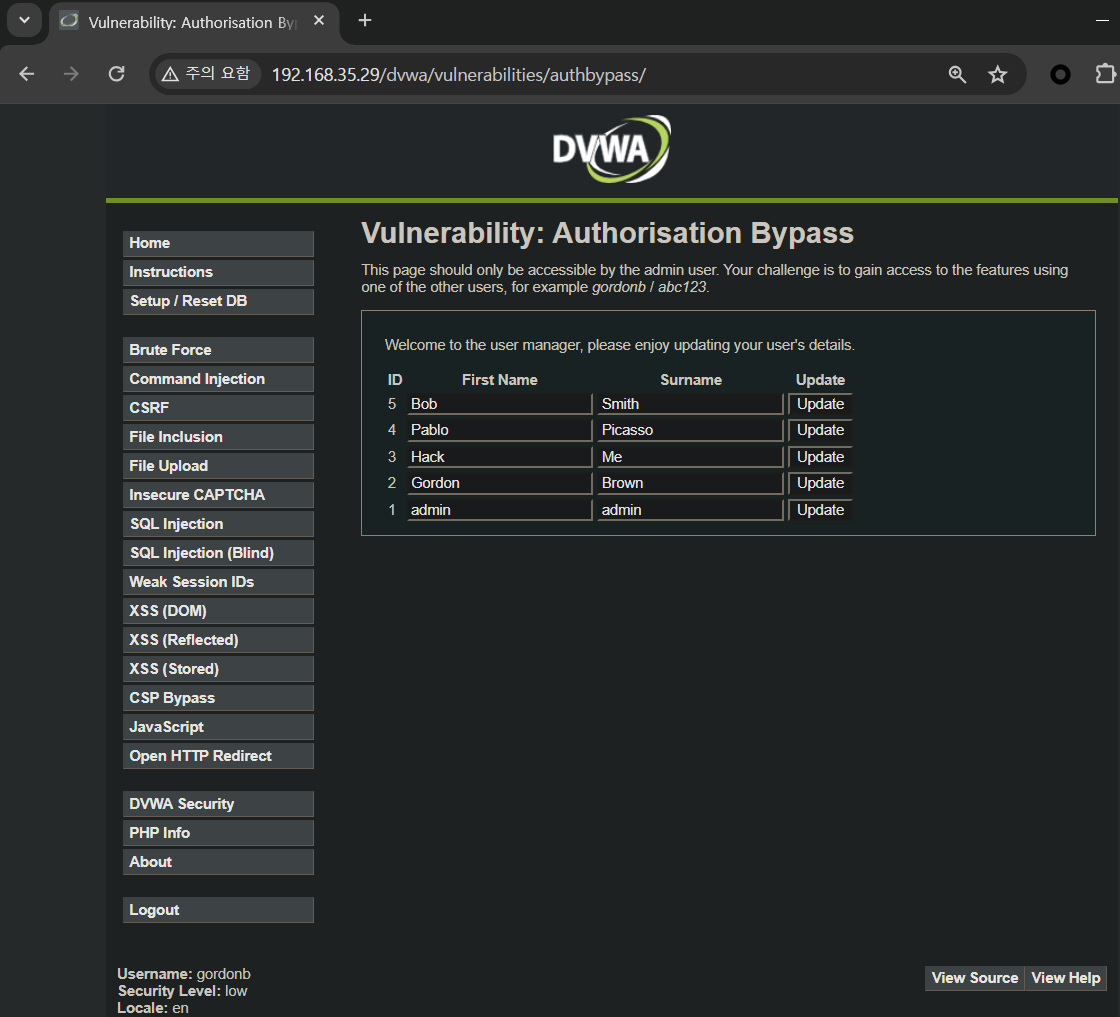This screenshot has height=1017, width=1120.
Task: Open SQL Injection page
Action: click(218, 524)
